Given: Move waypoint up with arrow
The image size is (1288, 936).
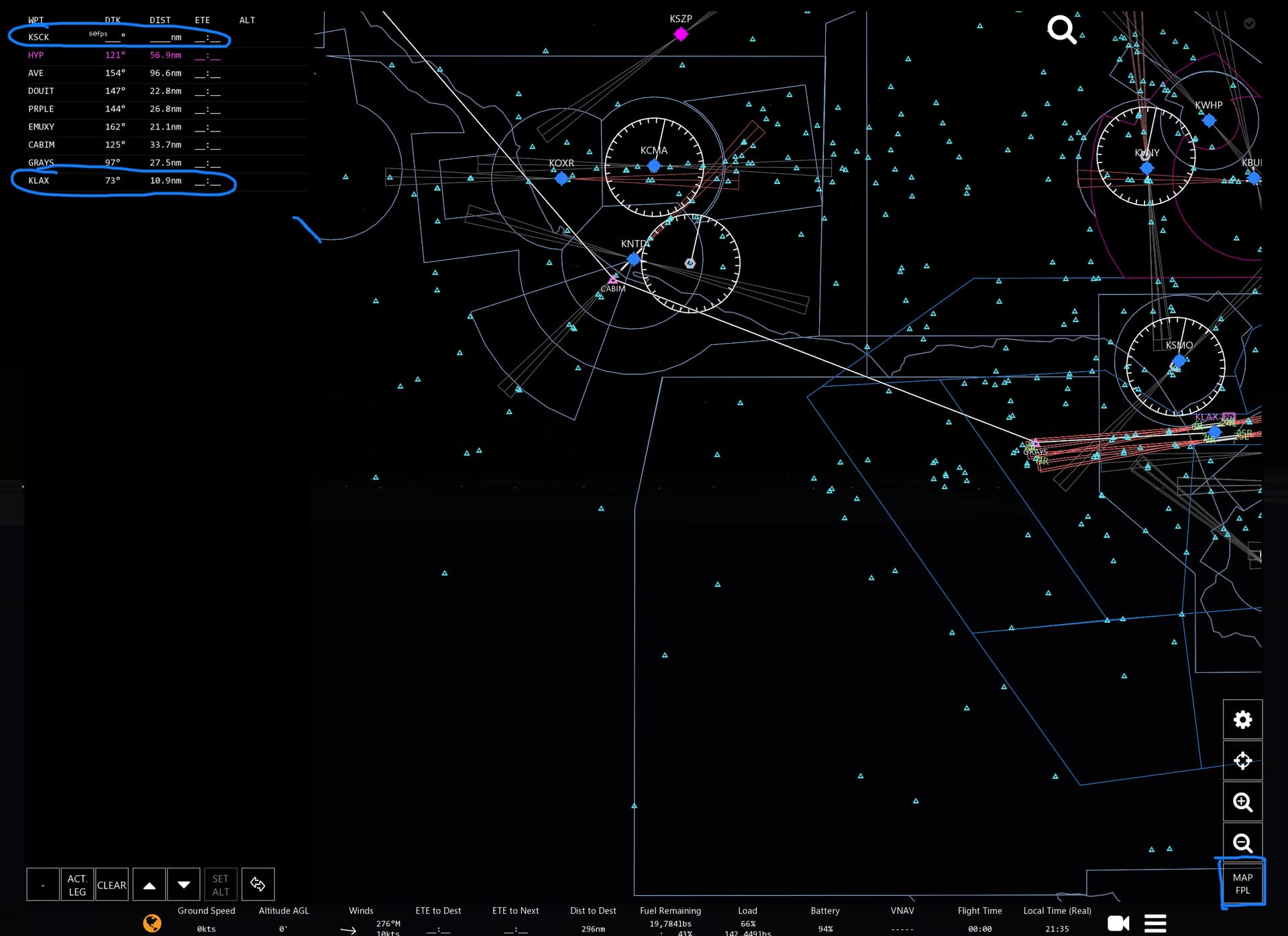Looking at the screenshot, I should 150,884.
